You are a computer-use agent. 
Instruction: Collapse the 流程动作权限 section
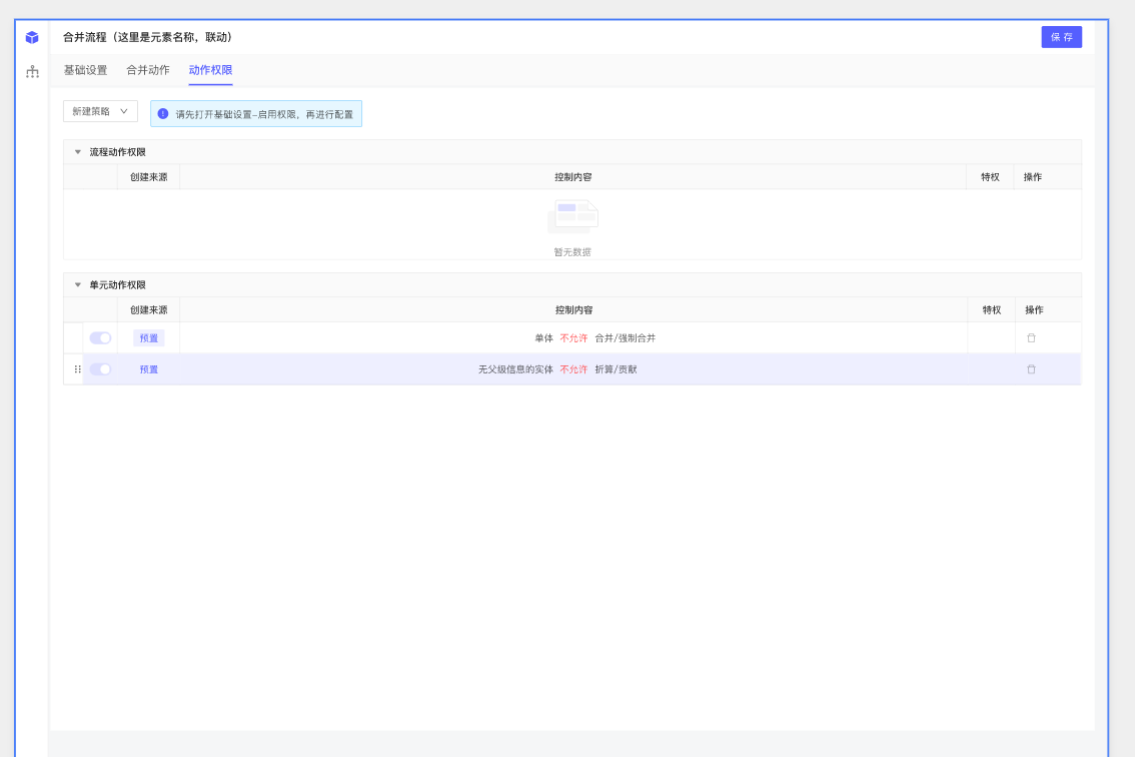point(78,152)
